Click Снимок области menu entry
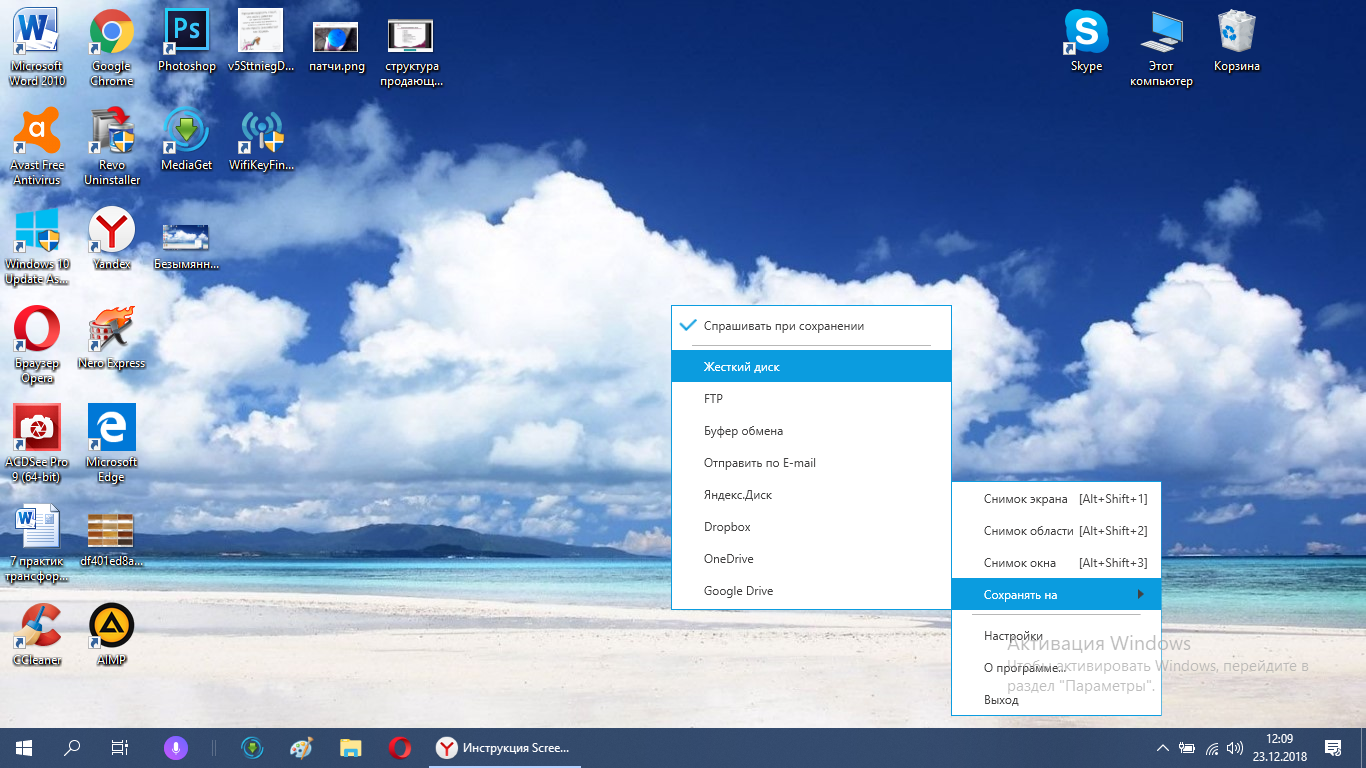This screenshot has height=768, width=1366. (1056, 530)
